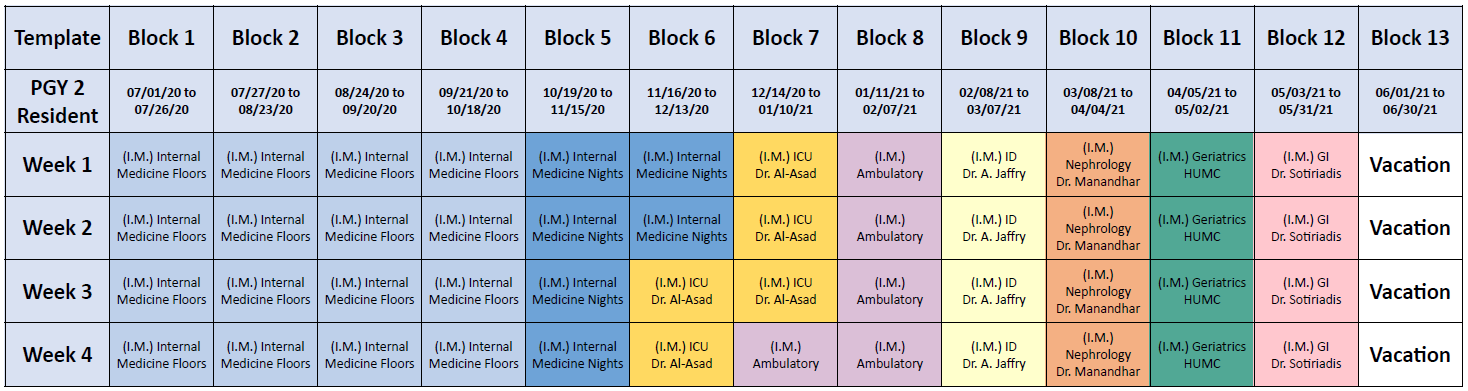Click Week 4 ID Dr. A. Jaffry cell
Viewport: 1468px width, 391px height.
coord(994,354)
